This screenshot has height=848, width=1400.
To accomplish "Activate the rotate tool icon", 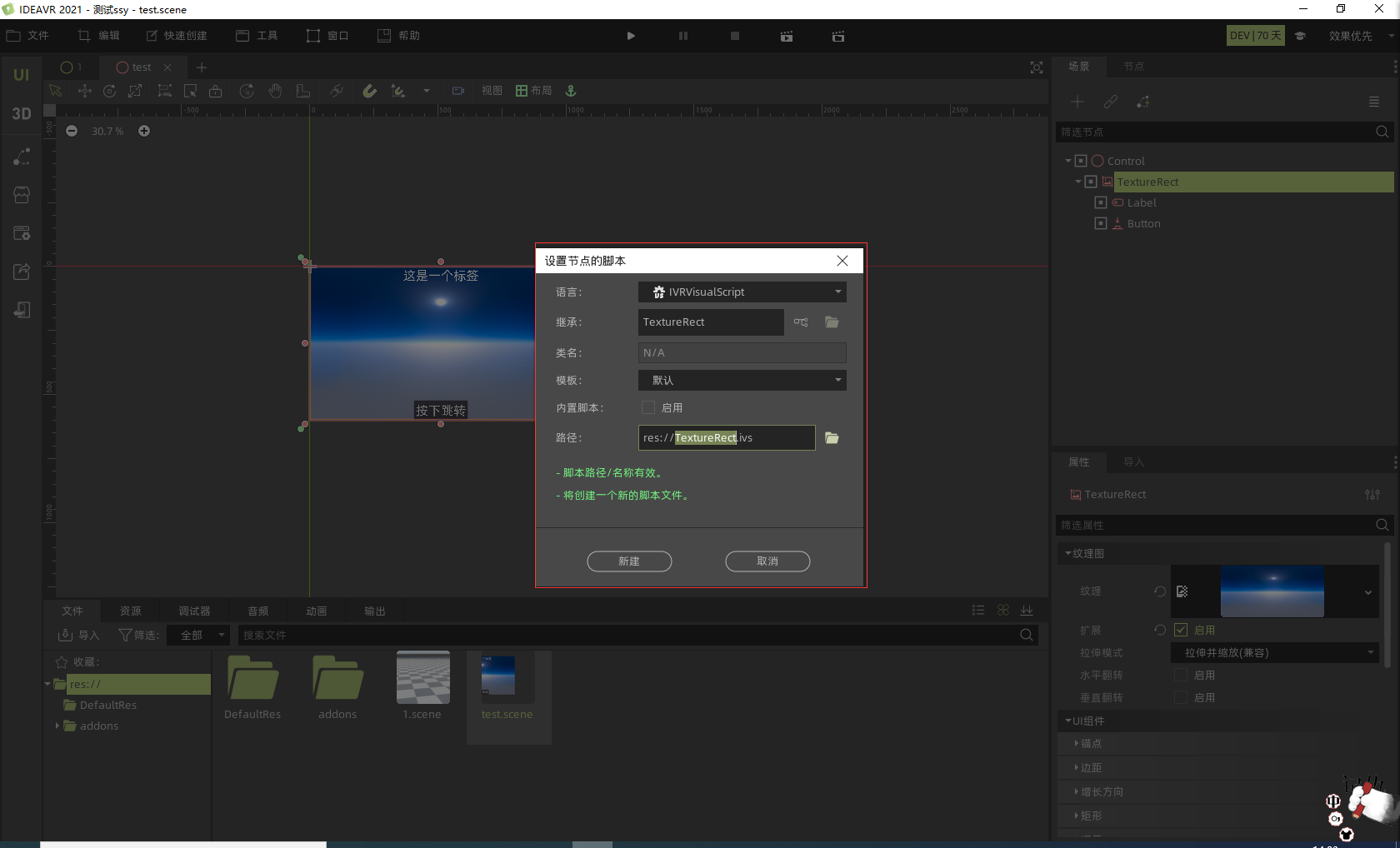I will tap(109, 91).
